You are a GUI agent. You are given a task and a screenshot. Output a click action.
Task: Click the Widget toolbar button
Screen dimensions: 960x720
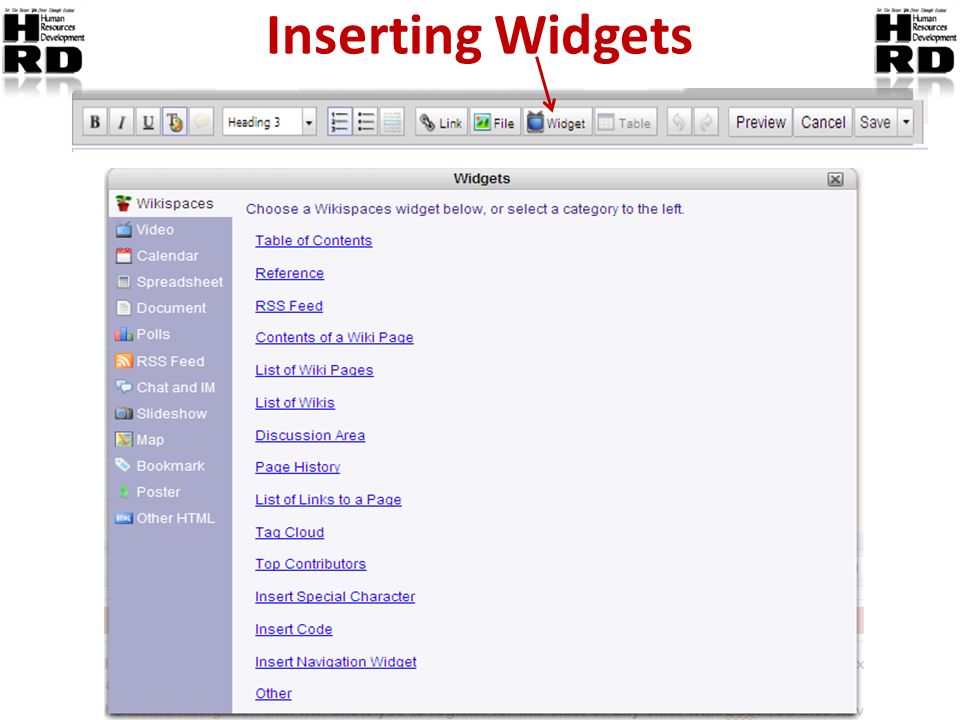coord(557,122)
